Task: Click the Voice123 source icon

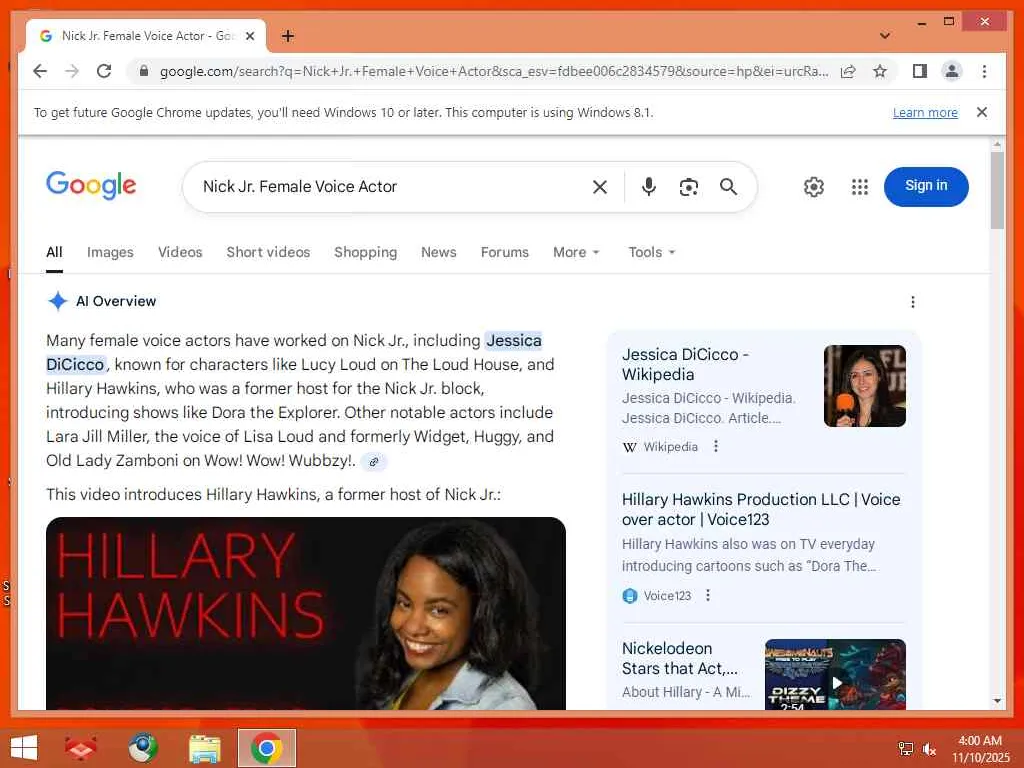Action: (x=630, y=596)
